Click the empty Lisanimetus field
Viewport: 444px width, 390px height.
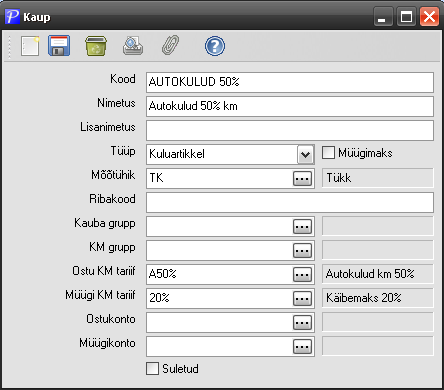[x=290, y=130]
